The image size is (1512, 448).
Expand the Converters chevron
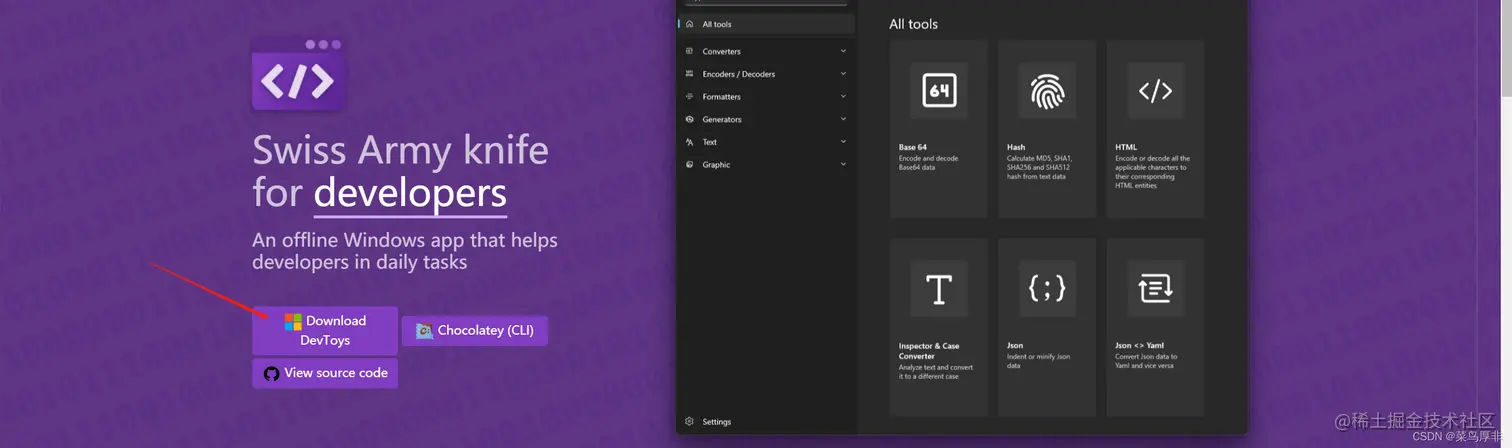843,51
